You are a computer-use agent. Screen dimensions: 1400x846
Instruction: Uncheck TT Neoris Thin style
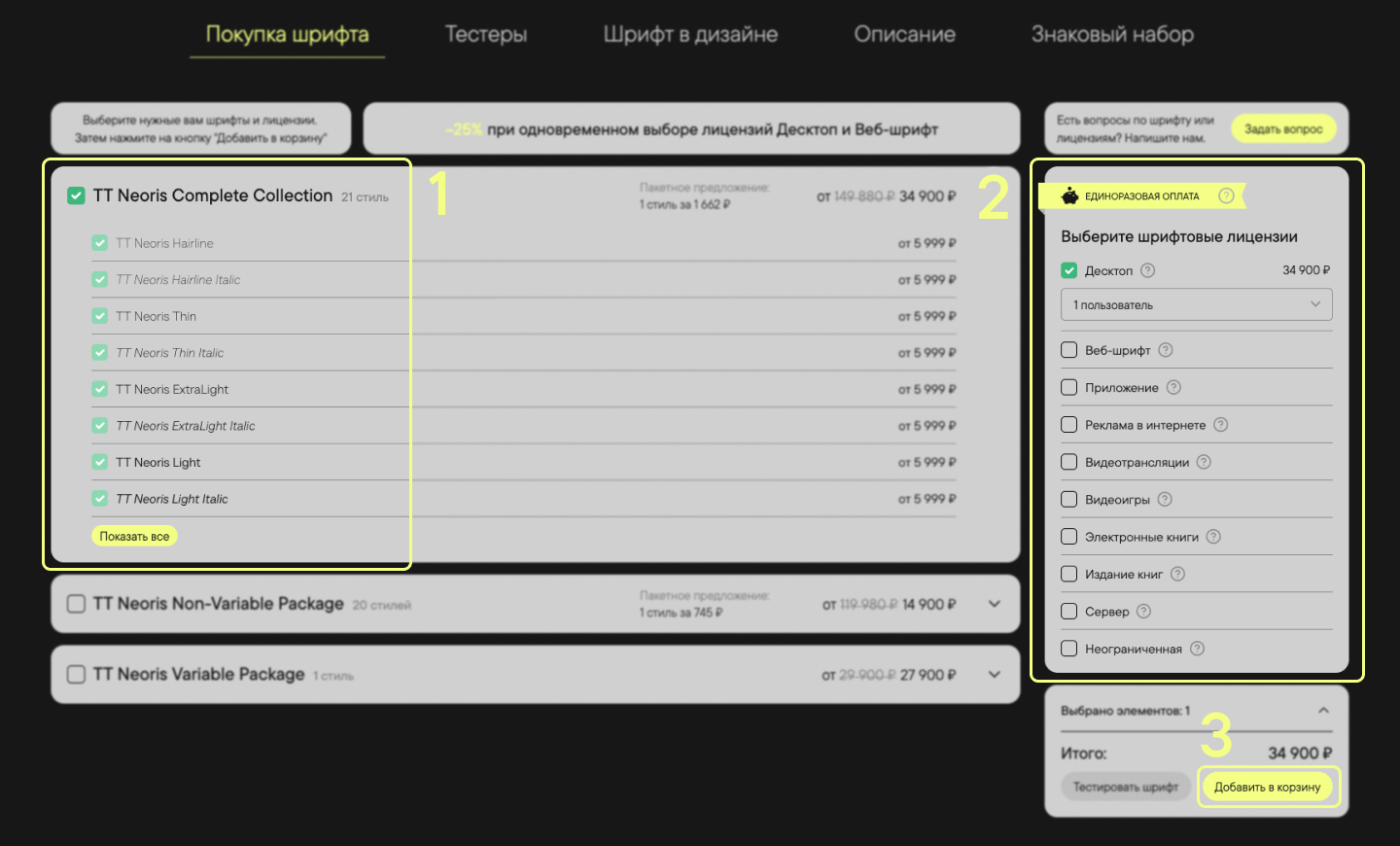(100, 316)
